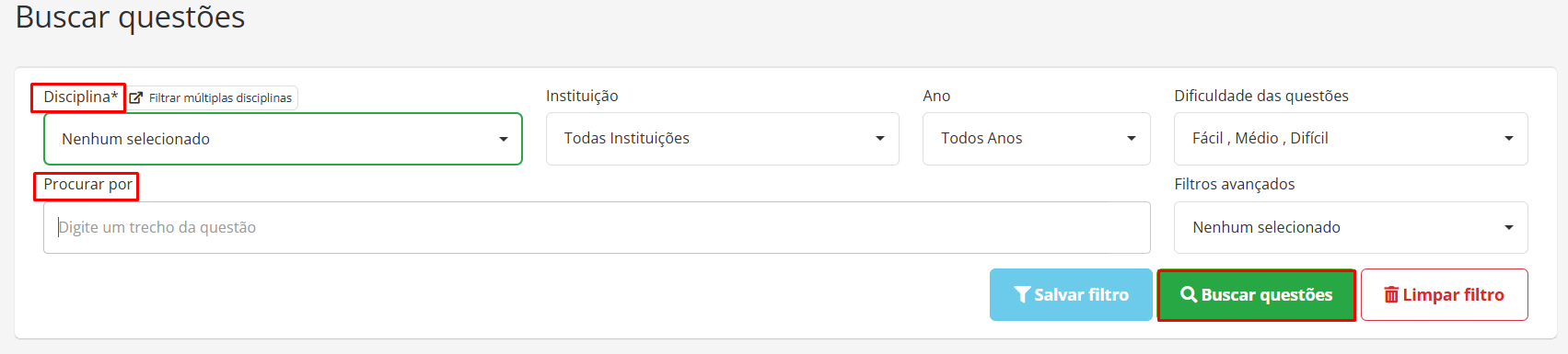Image resolution: width=1568 pixels, height=354 pixels.
Task: Open the Todos Anos year dropdown
Action: click(1037, 139)
